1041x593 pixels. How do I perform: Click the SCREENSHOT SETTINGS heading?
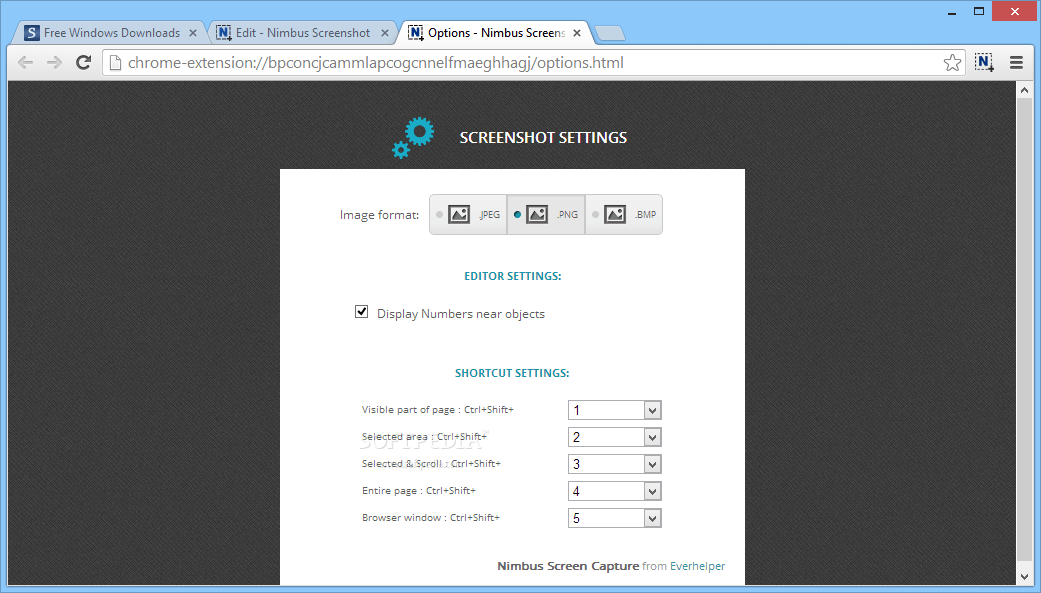(x=543, y=137)
